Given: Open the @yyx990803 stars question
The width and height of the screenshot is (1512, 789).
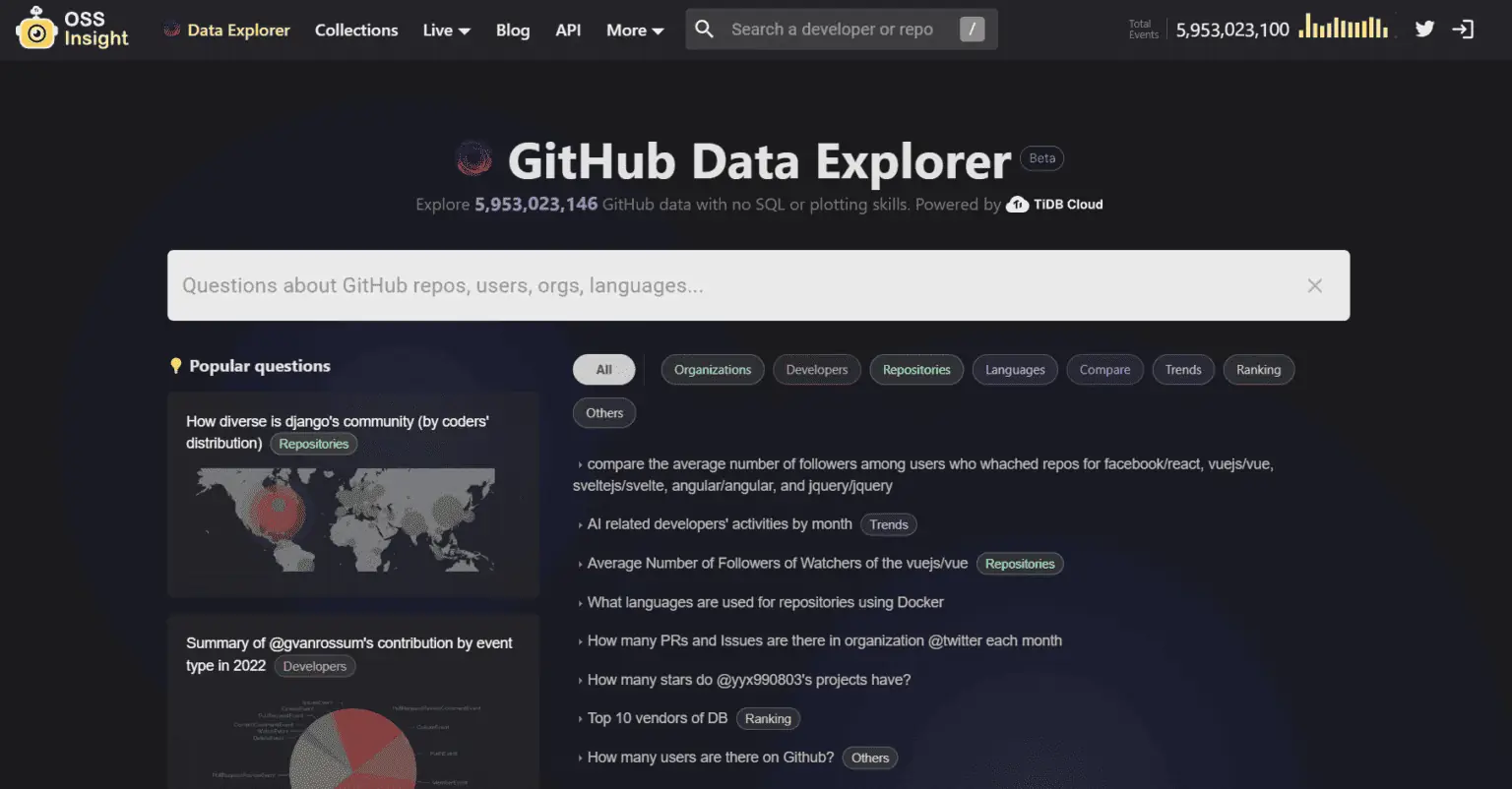Looking at the screenshot, I should (748, 680).
